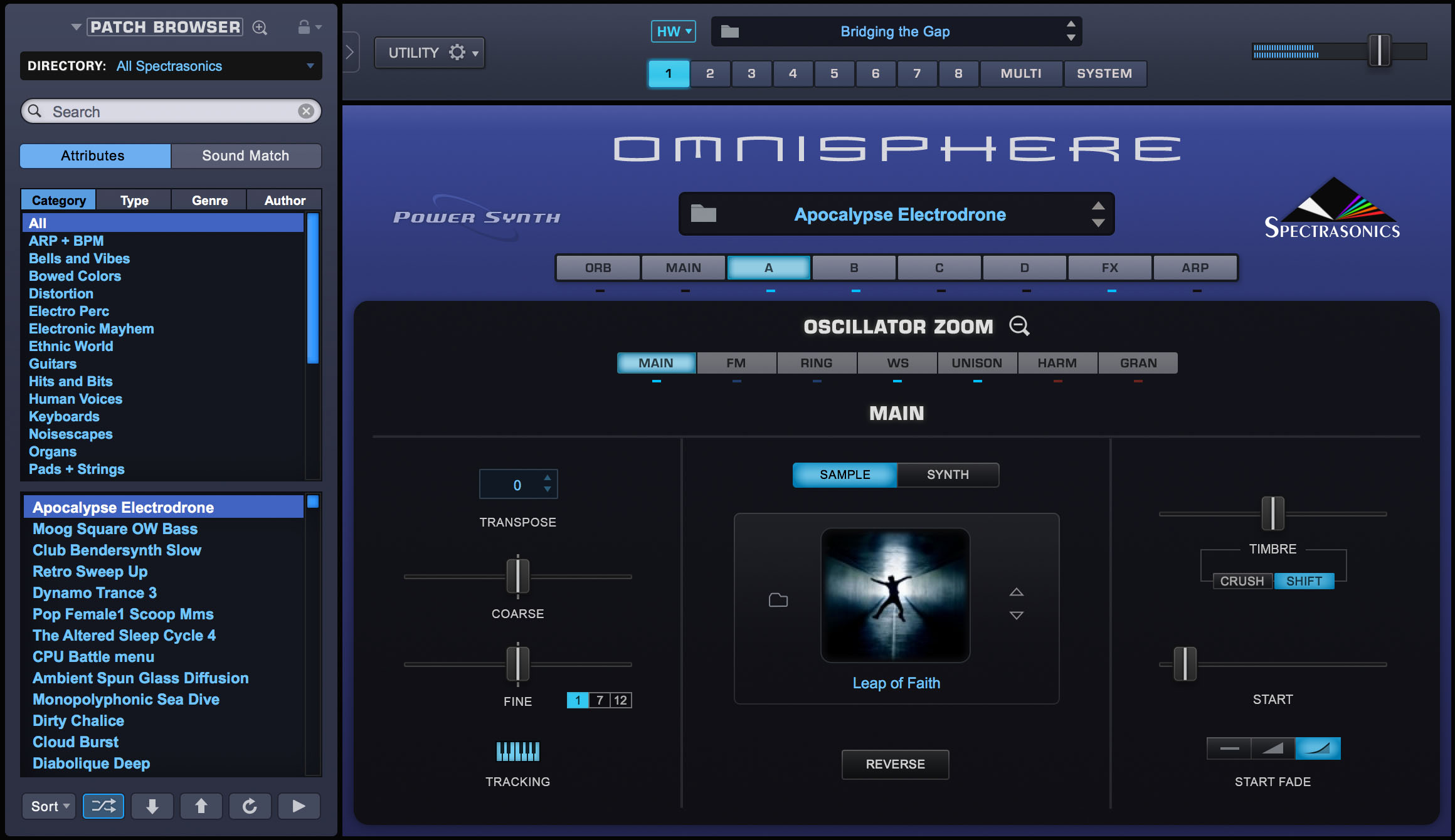The image size is (1455, 840).
Task: Open the Sound Match tab
Action: (x=246, y=155)
